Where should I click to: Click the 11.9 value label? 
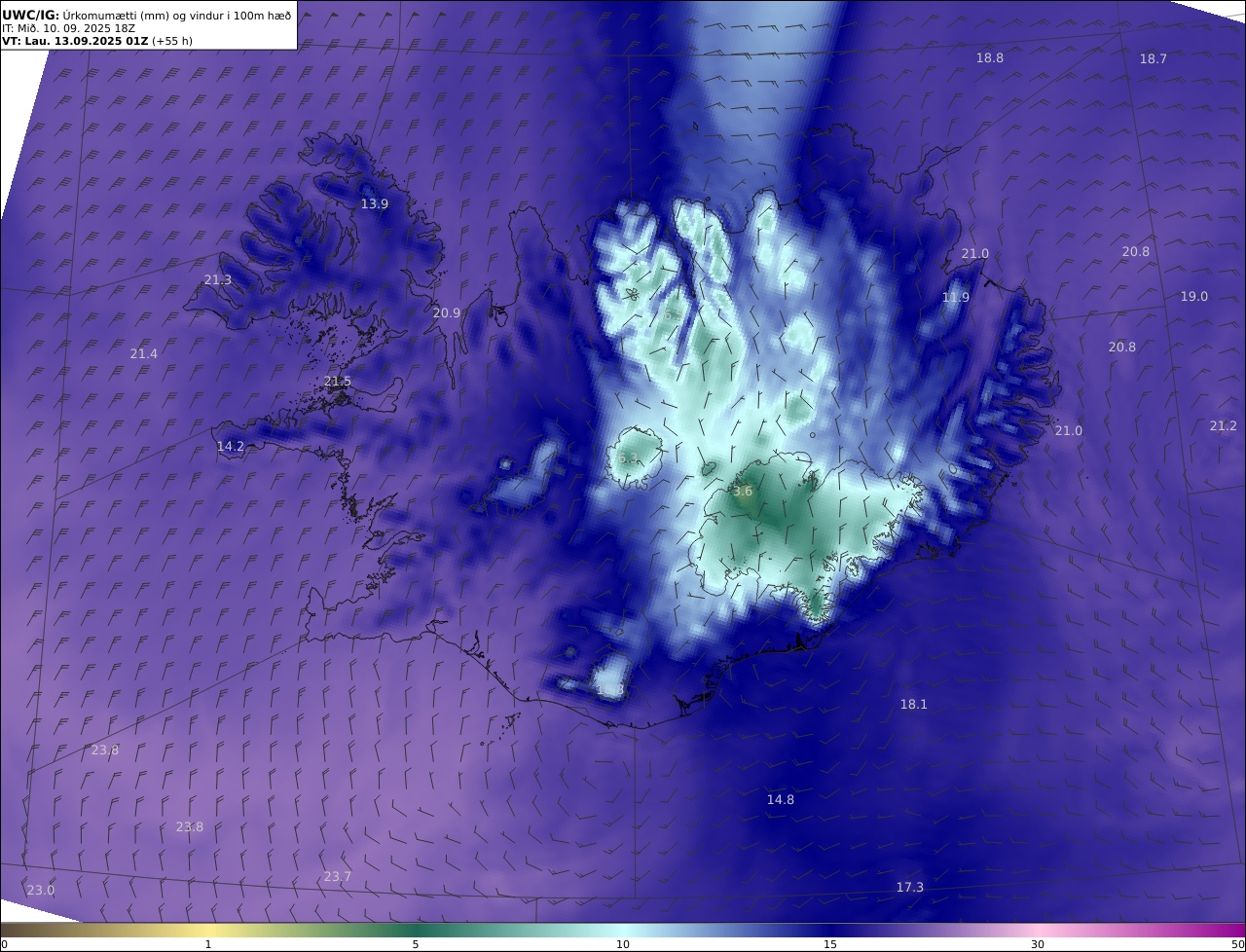coord(956,297)
